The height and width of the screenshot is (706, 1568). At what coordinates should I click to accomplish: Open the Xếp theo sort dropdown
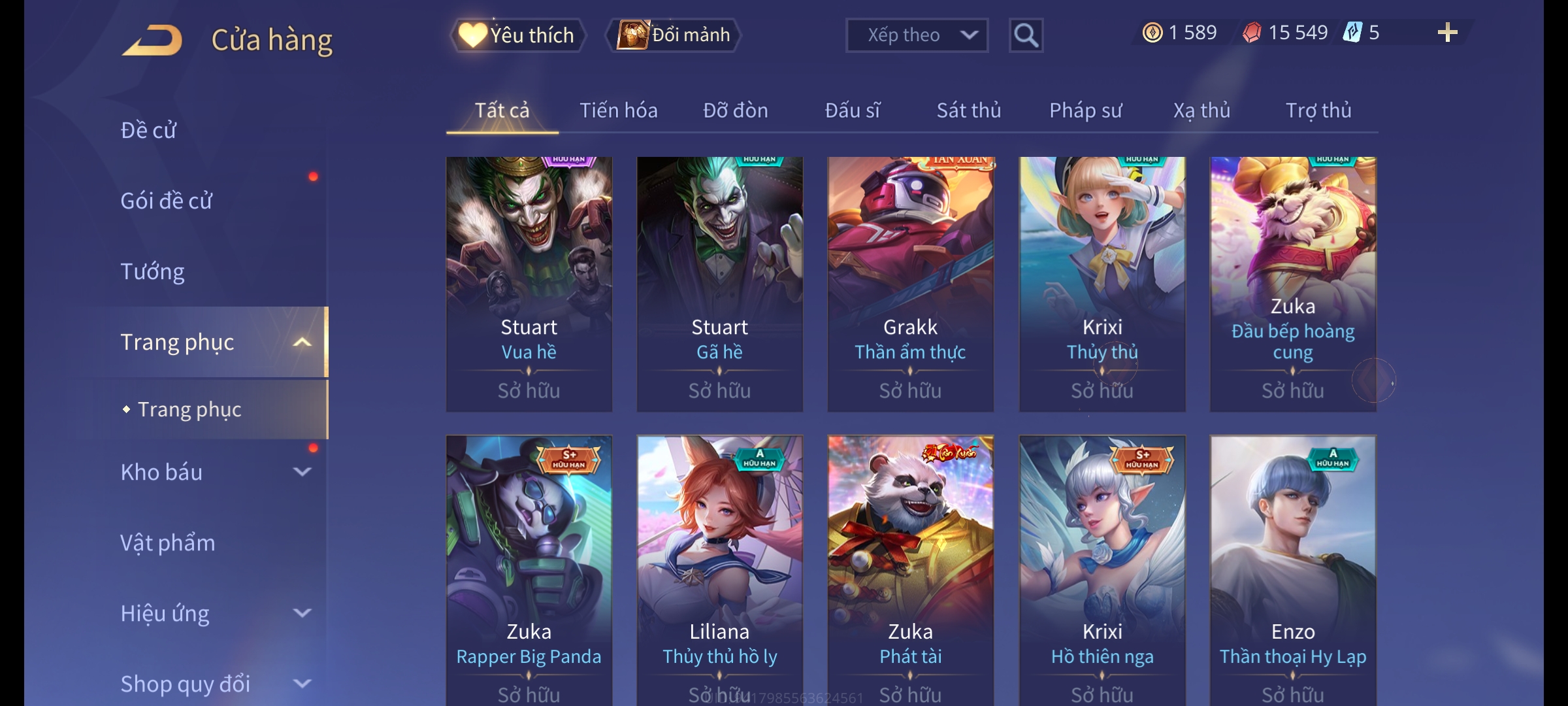[917, 35]
